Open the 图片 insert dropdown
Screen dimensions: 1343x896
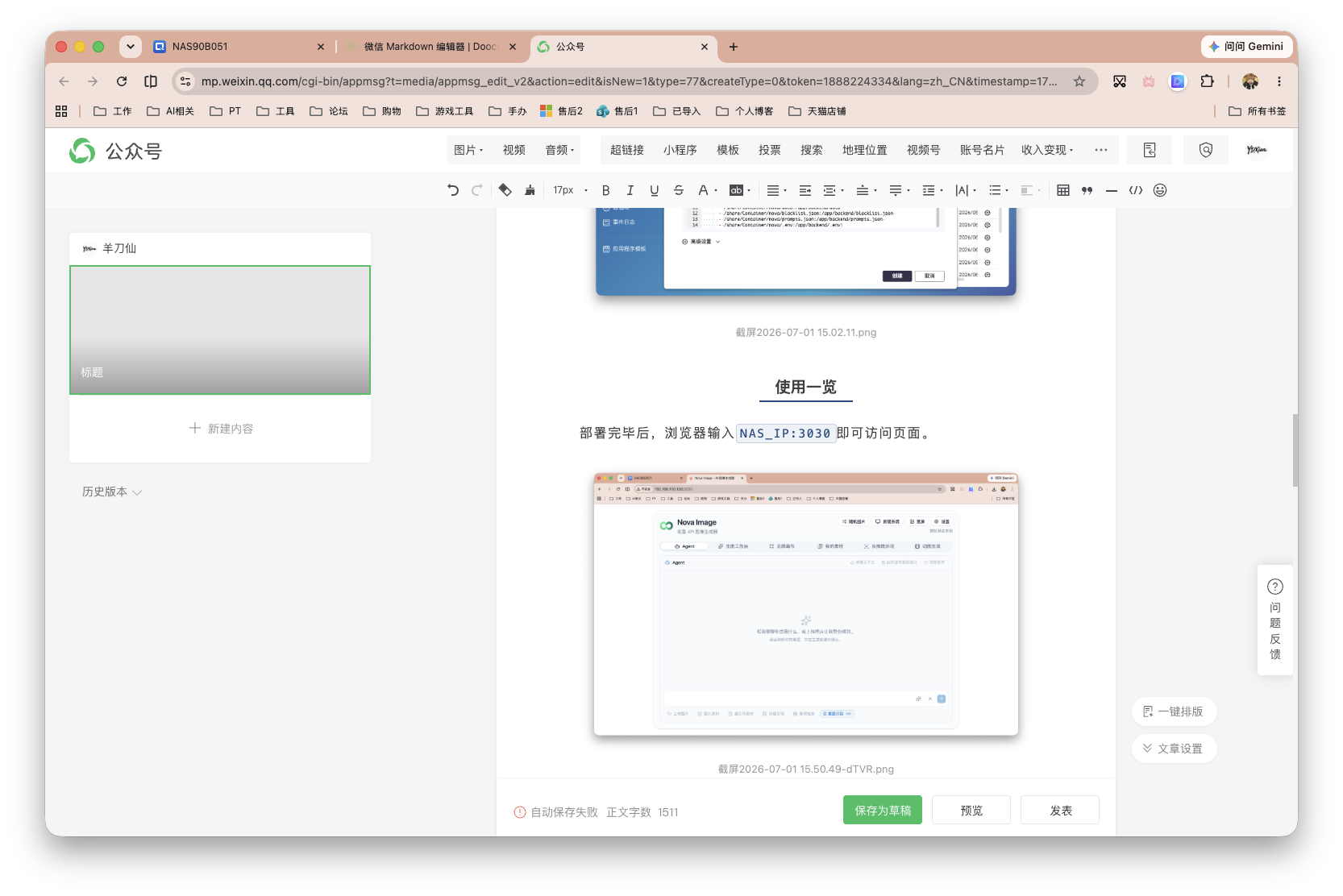(468, 150)
